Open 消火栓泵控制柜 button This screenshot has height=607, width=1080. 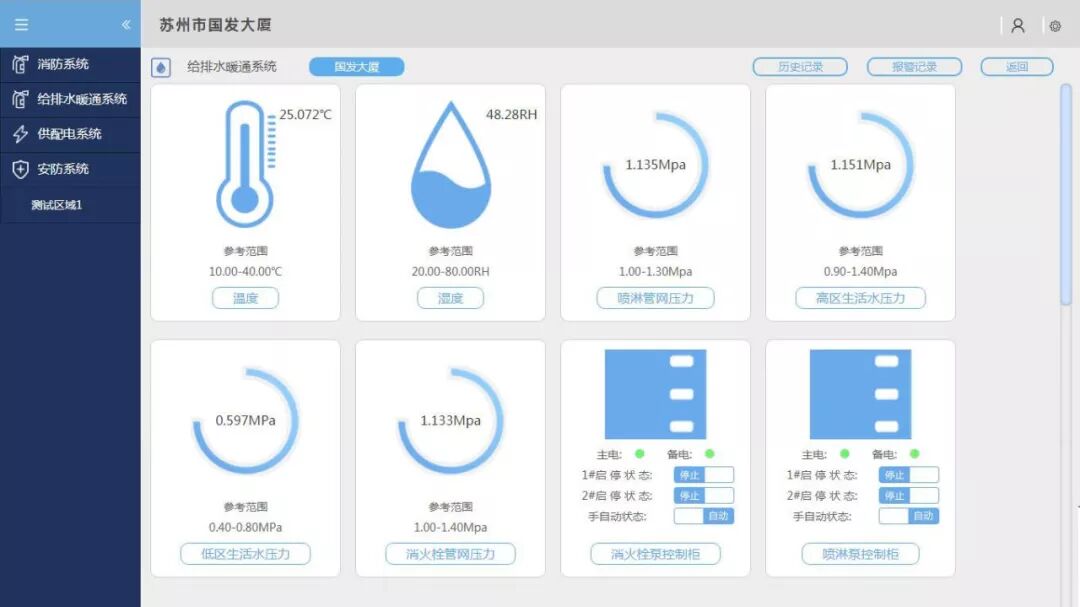(655, 554)
